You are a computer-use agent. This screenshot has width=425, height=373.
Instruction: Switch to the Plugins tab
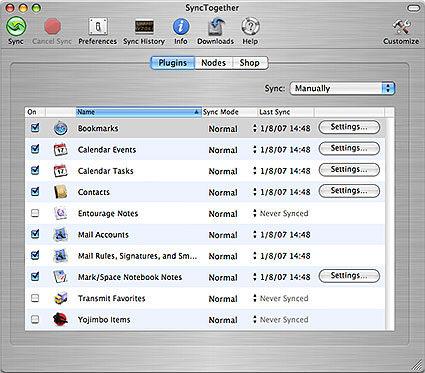pyautogui.click(x=172, y=63)
